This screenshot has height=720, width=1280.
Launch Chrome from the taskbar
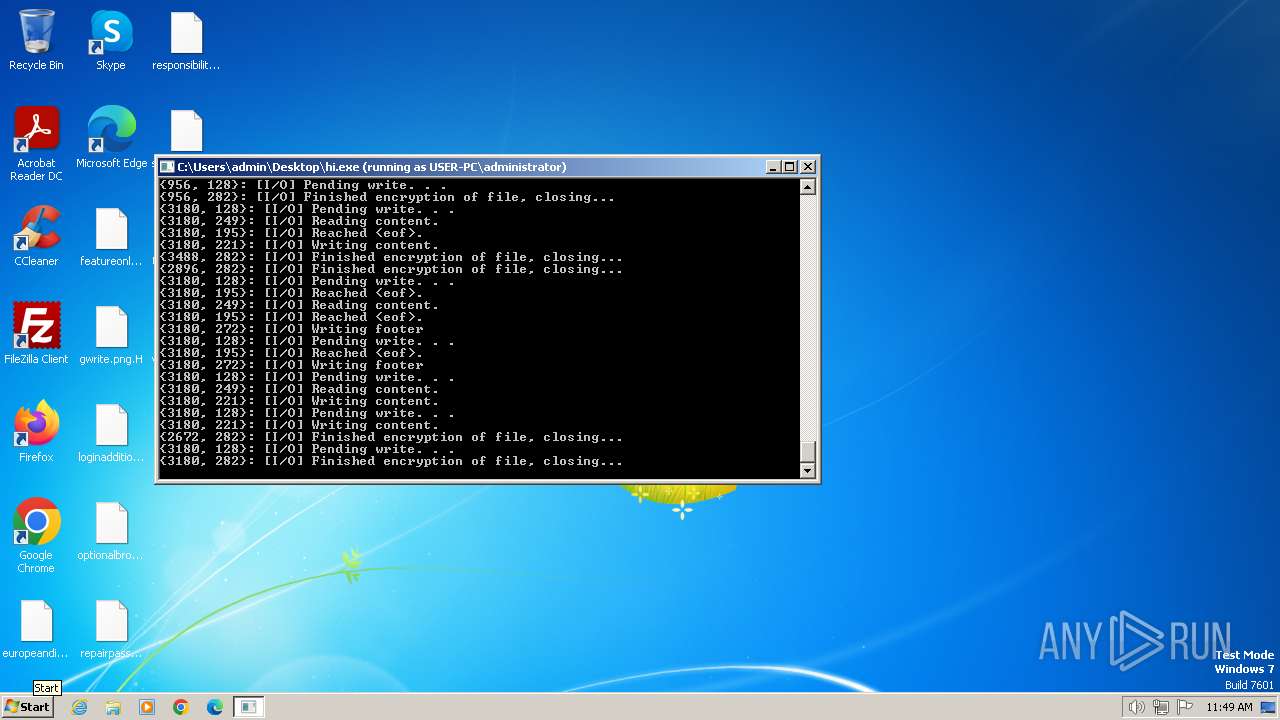tap(181, 707)
